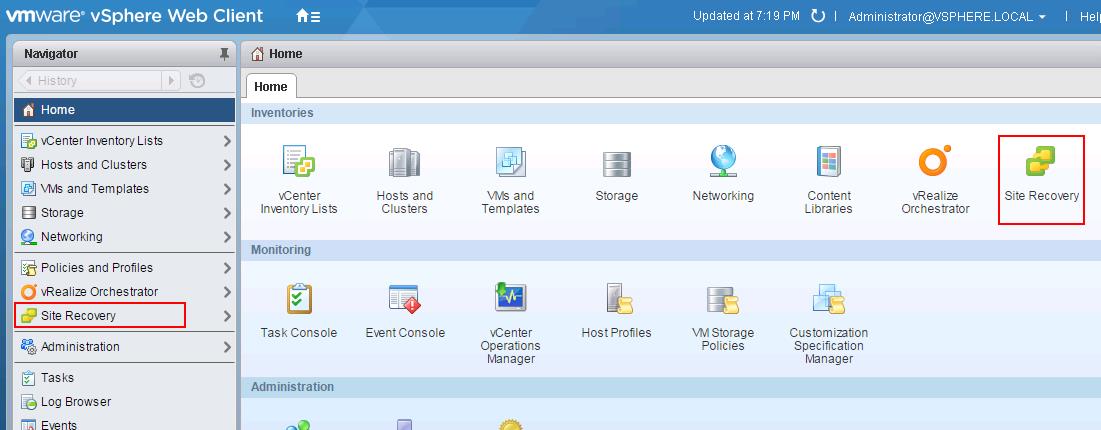Select vRealize Orchestrator in Navigator

[124, 291]
